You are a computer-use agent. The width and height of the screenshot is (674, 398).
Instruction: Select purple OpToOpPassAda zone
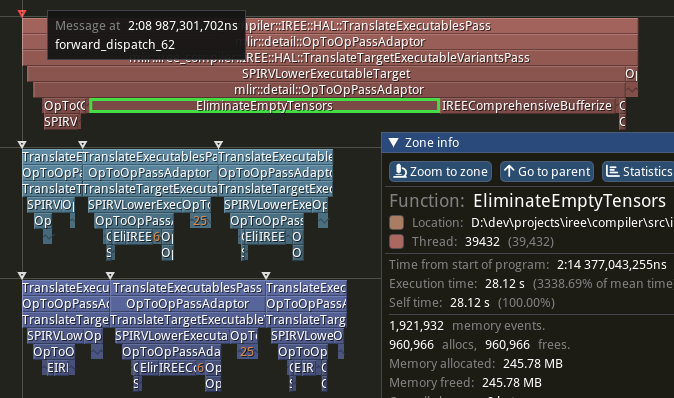pyautogui.click(x=171, y=352)
